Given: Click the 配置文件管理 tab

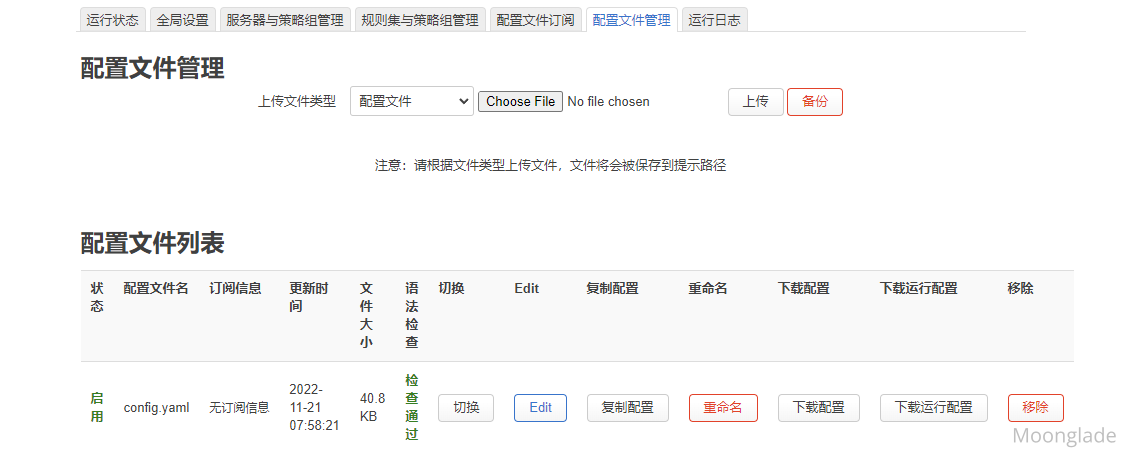Looking at the screenshot, I should click(x=631, y=20).
